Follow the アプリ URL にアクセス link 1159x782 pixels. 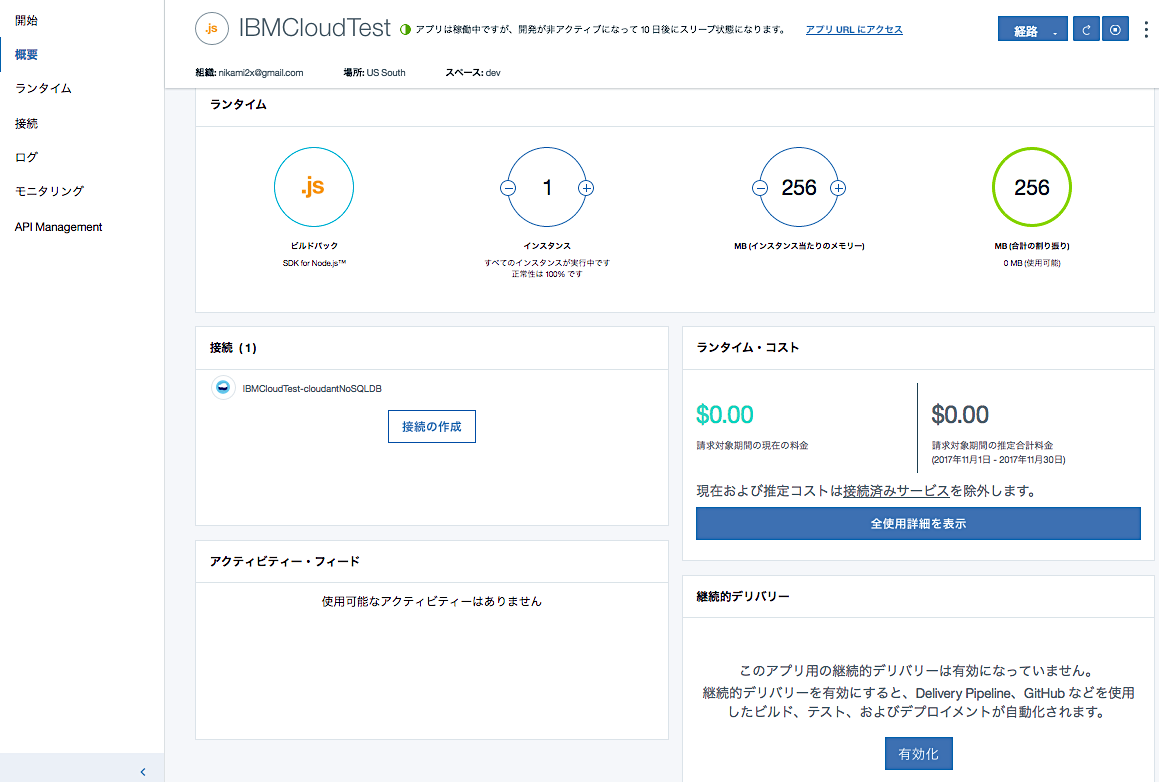click(x=854, y=30)
